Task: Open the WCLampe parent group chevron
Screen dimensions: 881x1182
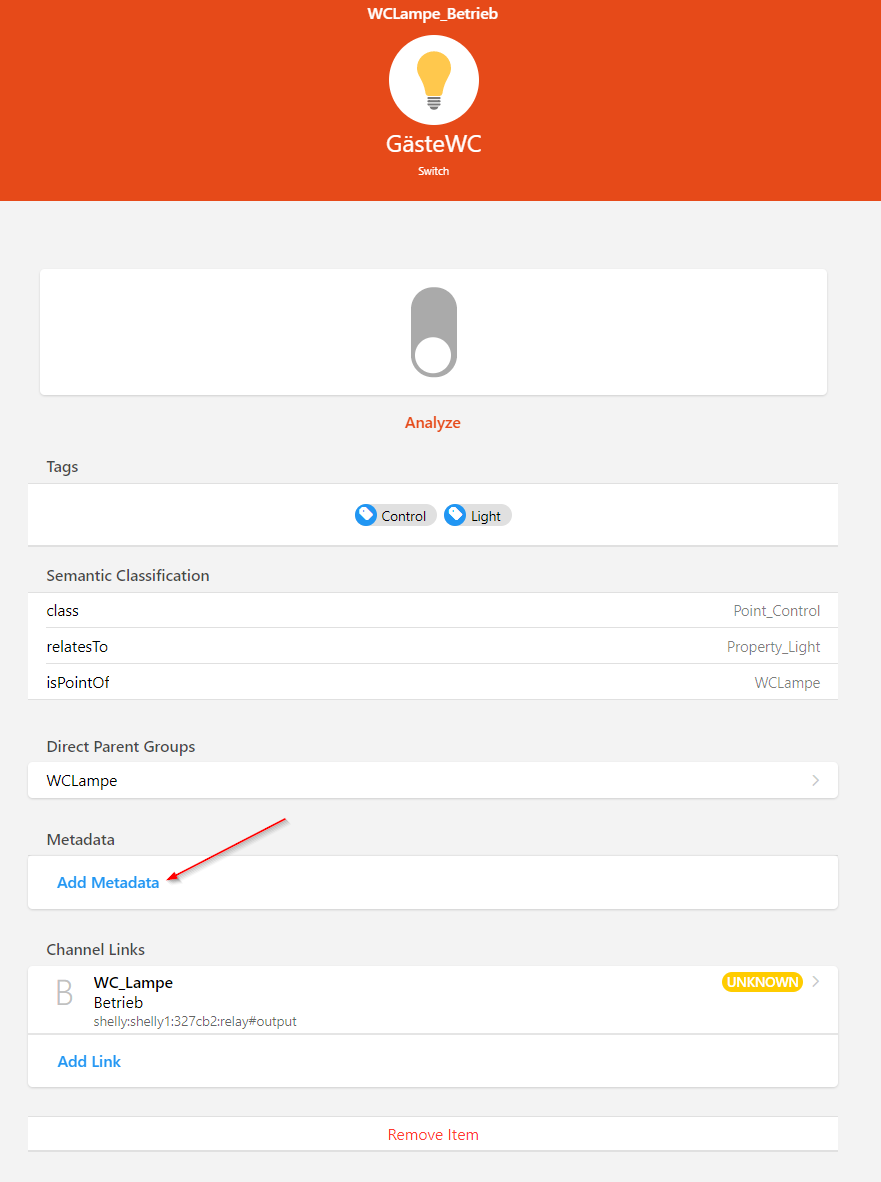Action: point(815,780)
